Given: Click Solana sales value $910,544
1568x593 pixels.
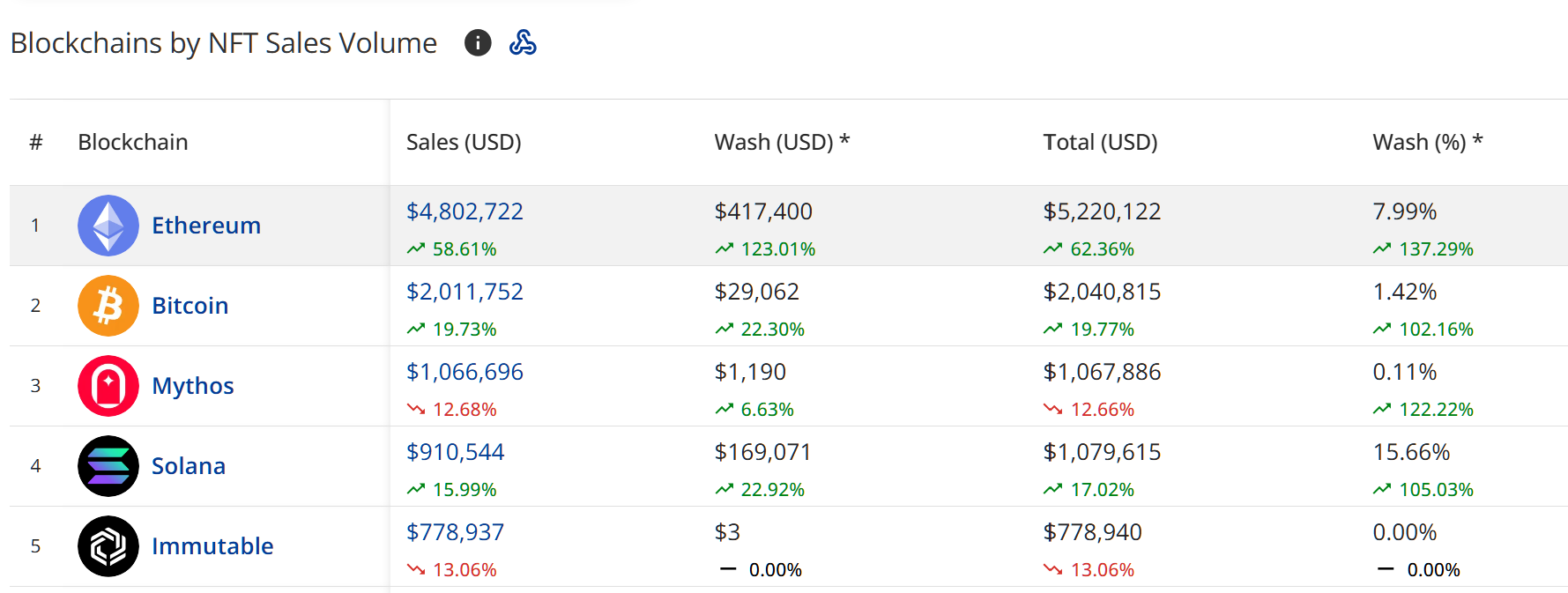Looking at the screenshot, I should [x=455, y=452].
